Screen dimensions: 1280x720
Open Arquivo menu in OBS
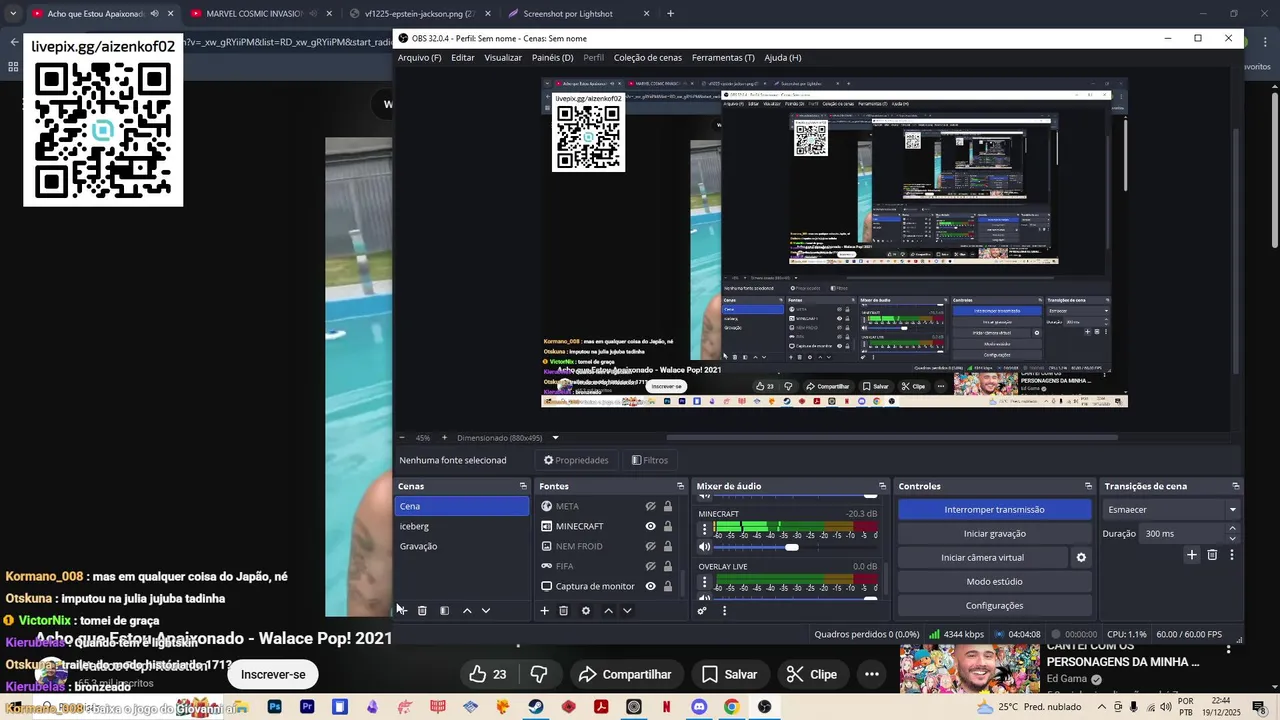[419, 58]
